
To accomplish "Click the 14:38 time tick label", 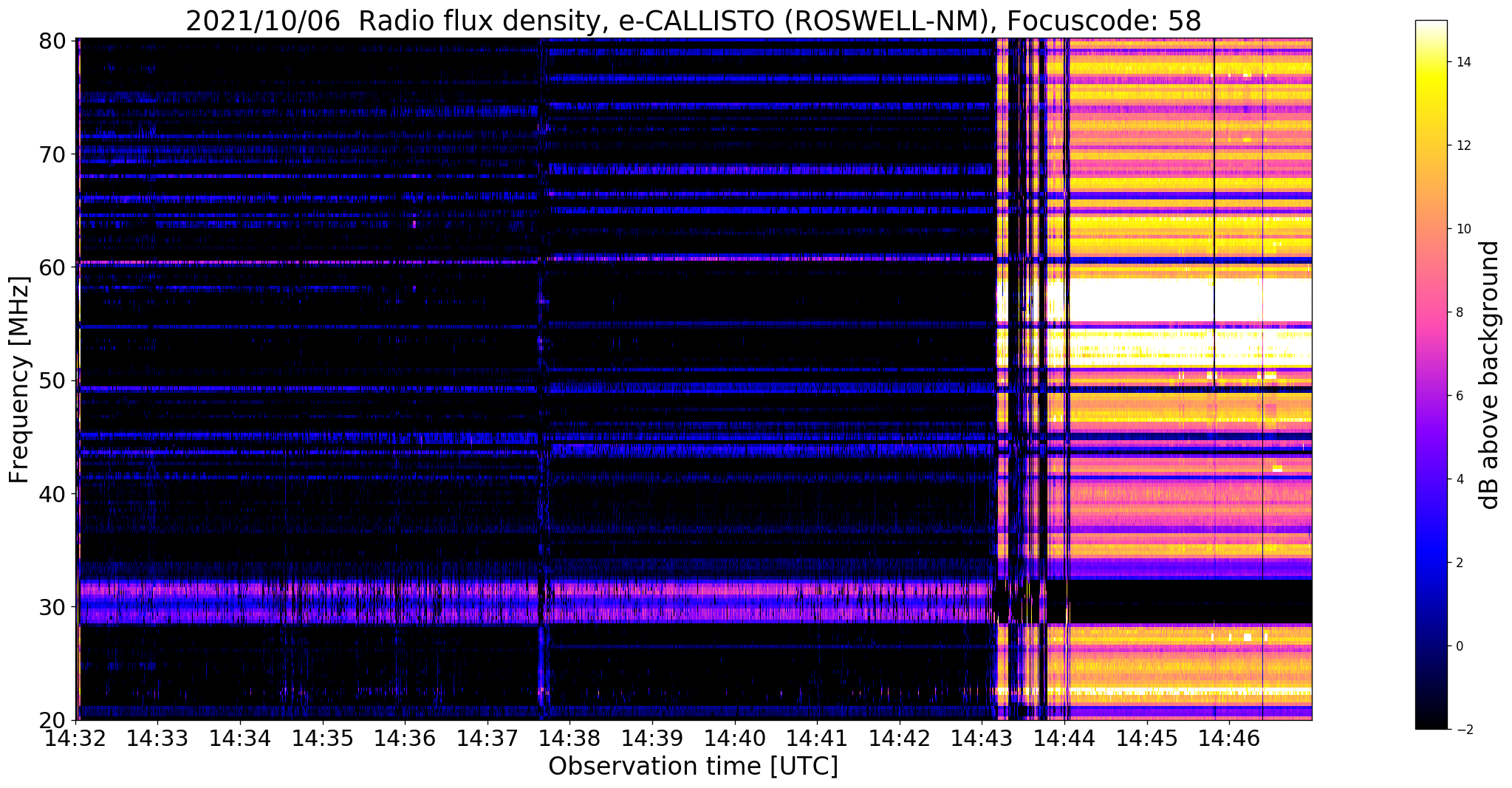I will point(569,737).
